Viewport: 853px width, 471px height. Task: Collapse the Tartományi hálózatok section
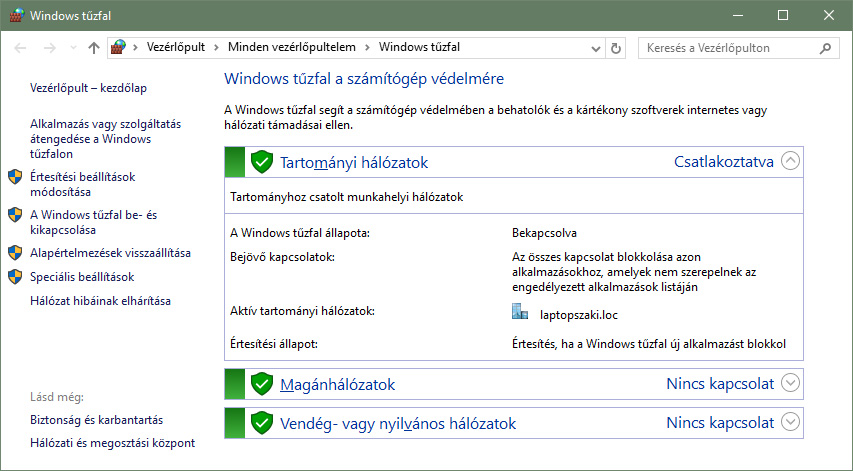[x=791, y=161]
